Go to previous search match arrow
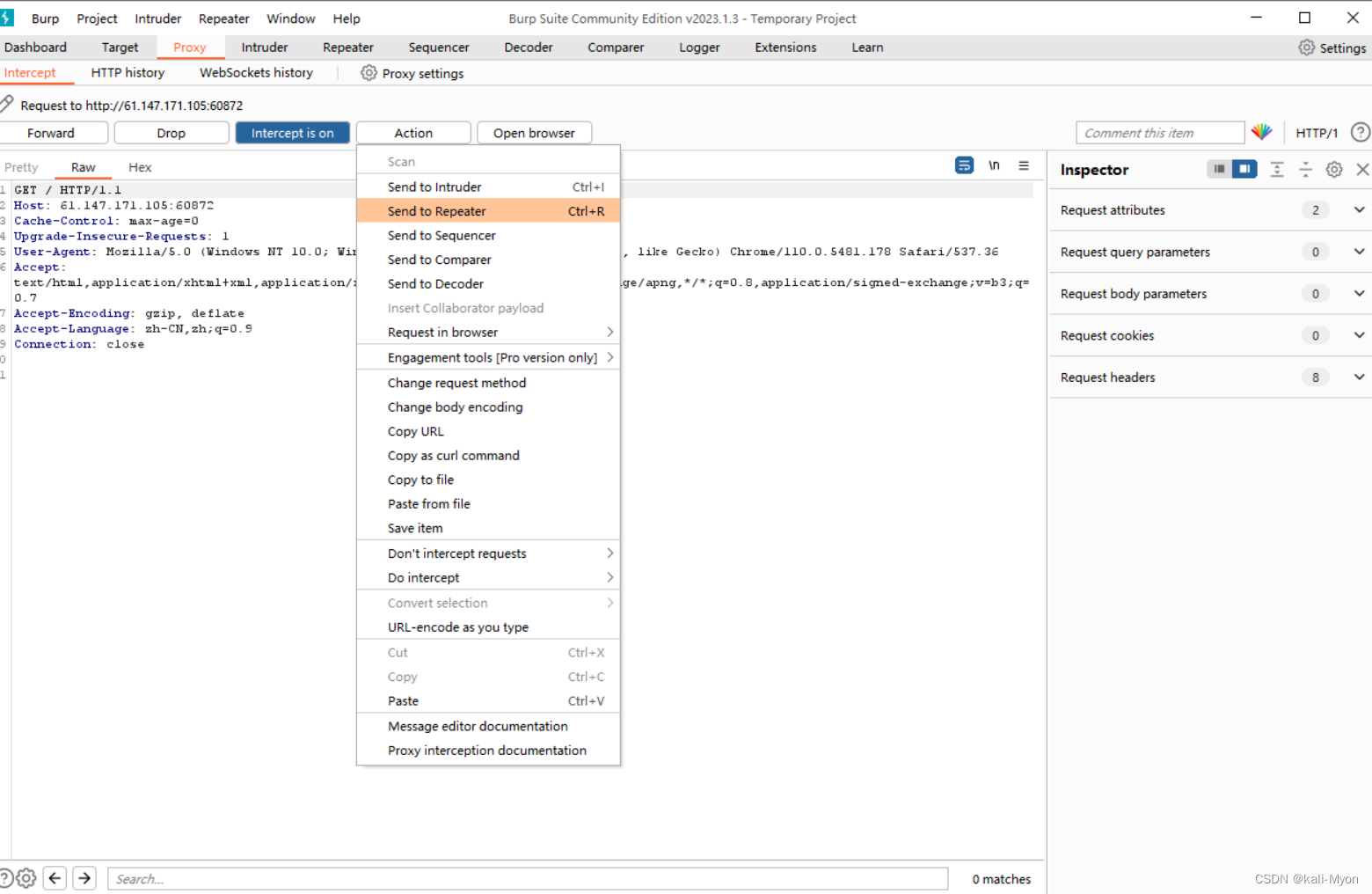The width and height of the screenshot is (1372, 894). coord(55,878)
